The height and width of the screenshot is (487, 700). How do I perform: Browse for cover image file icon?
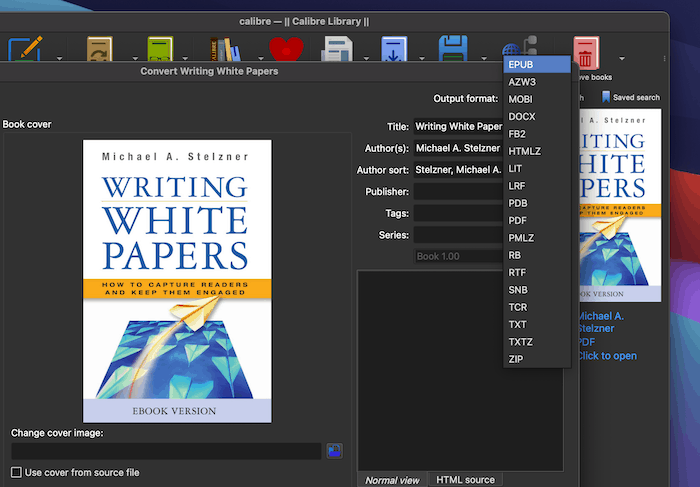(334, 451)
